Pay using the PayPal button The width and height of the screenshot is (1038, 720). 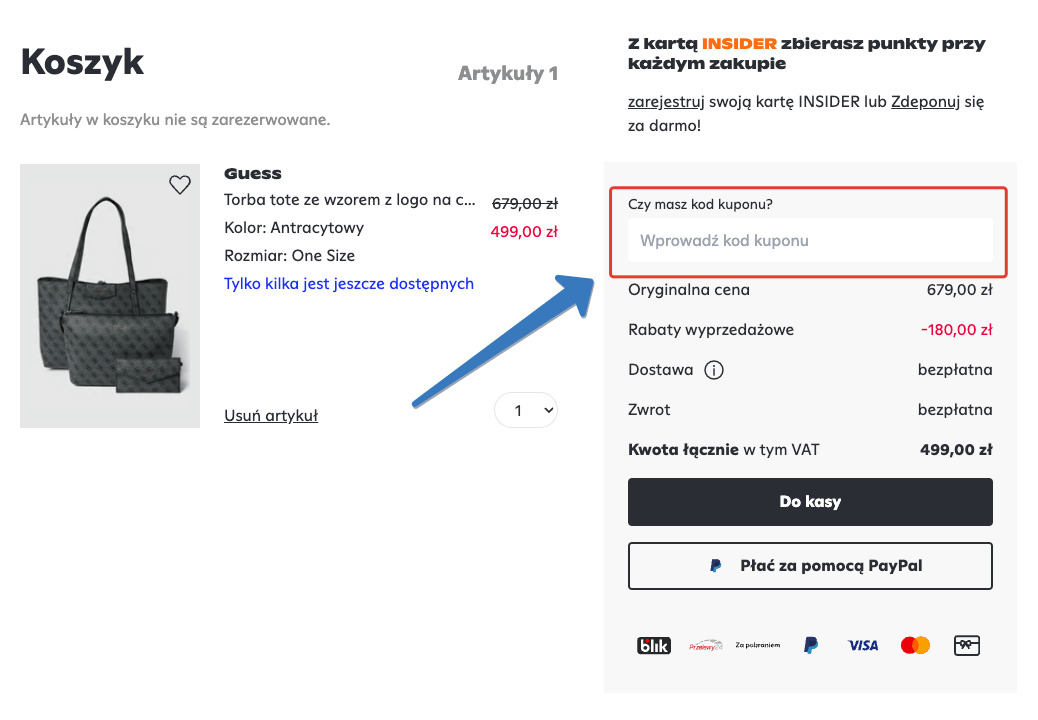pos(810,566)
